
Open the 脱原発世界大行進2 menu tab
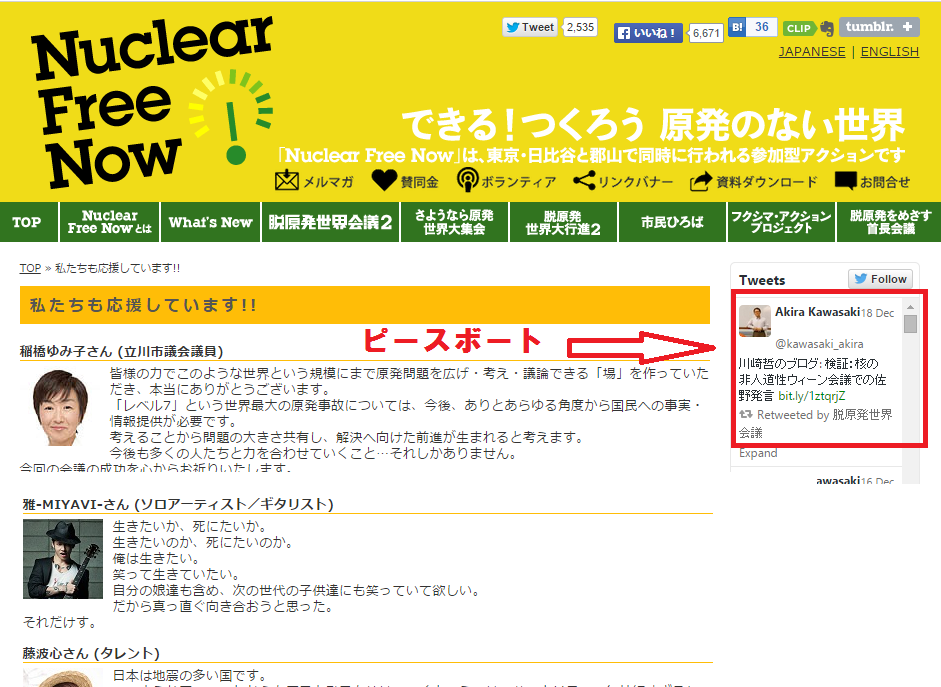[x=563, y=223]
